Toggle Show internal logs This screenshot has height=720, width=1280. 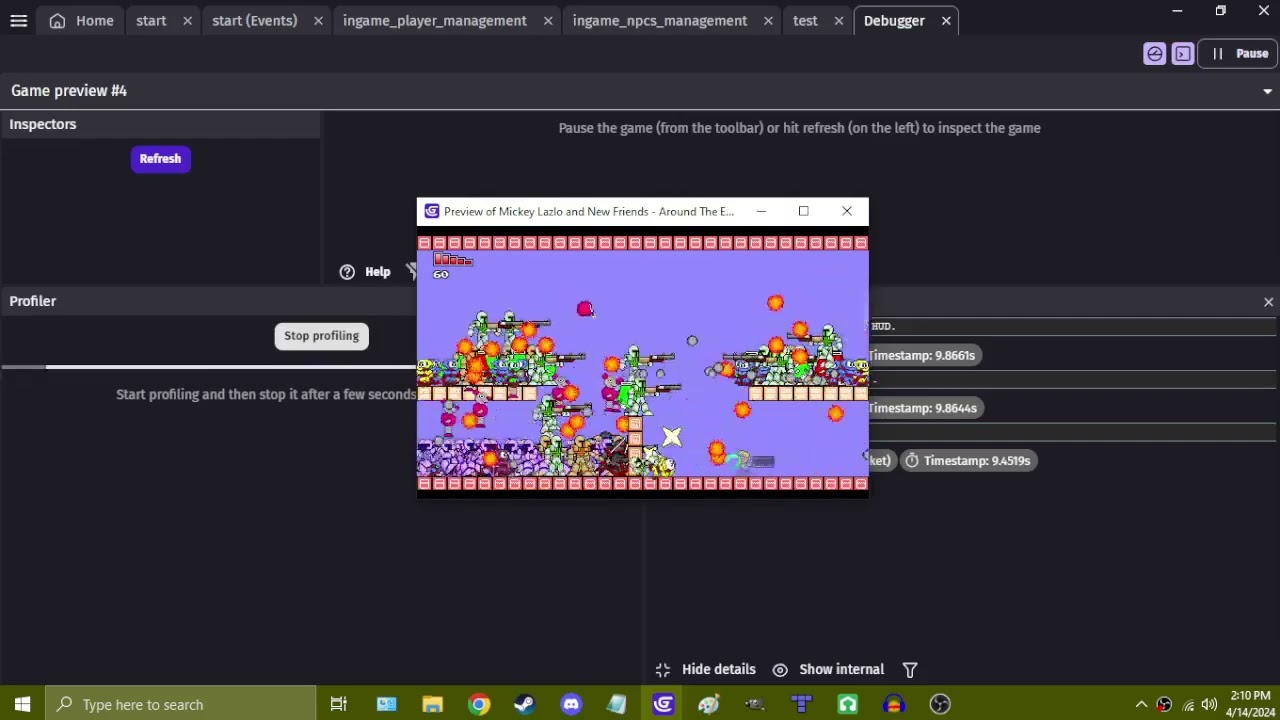828,670
